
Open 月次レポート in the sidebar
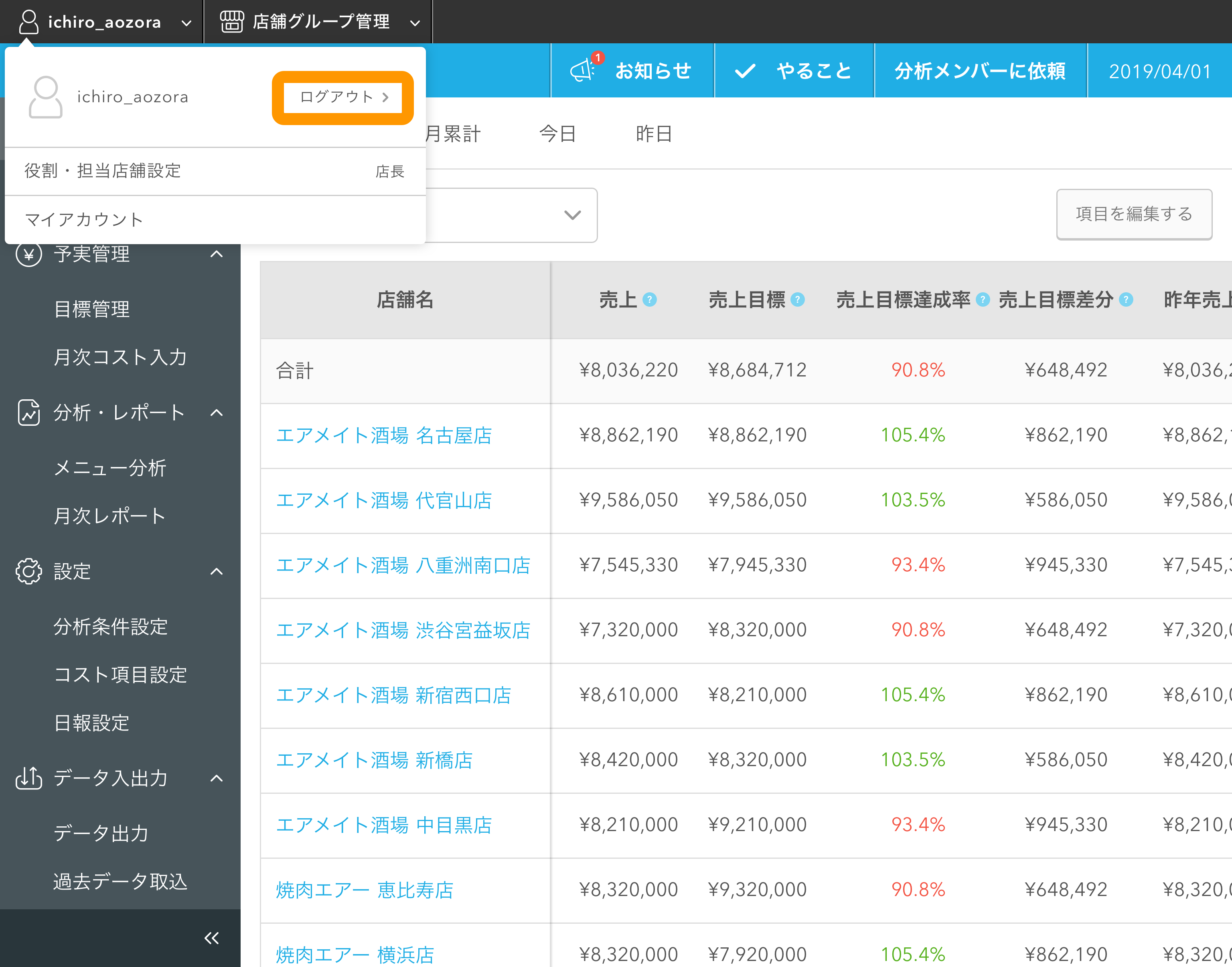(x=110, y=516)
